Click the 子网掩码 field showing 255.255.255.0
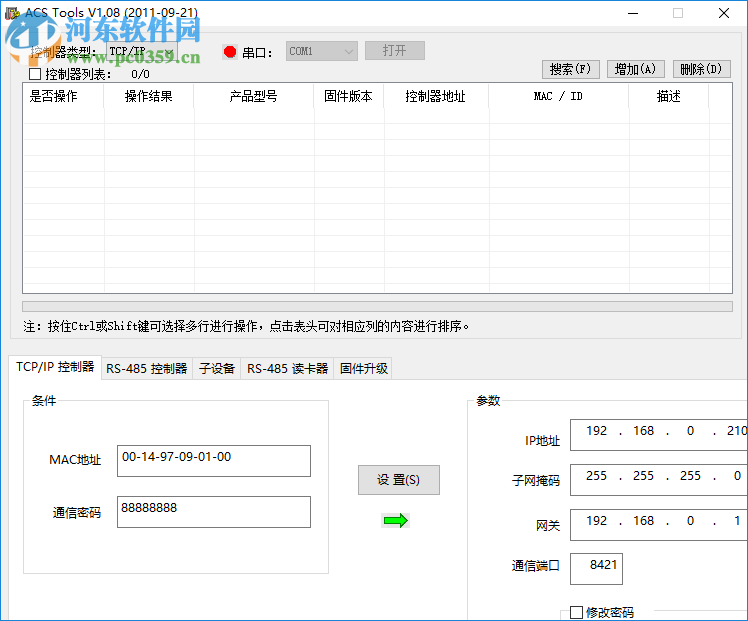Screen dimensions: 748x621 659,480
